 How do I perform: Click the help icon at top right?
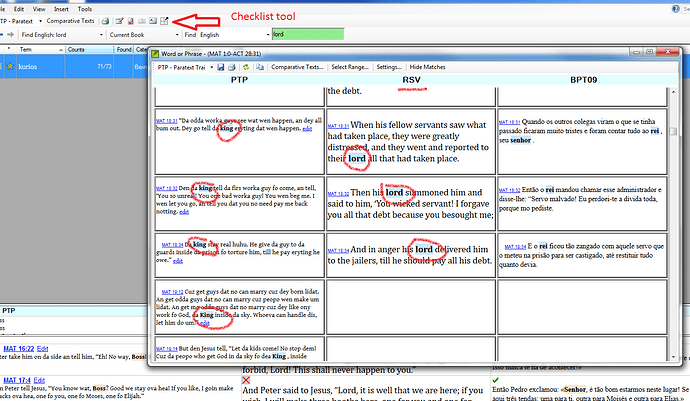pyautogui.click(x=675, y=9)
